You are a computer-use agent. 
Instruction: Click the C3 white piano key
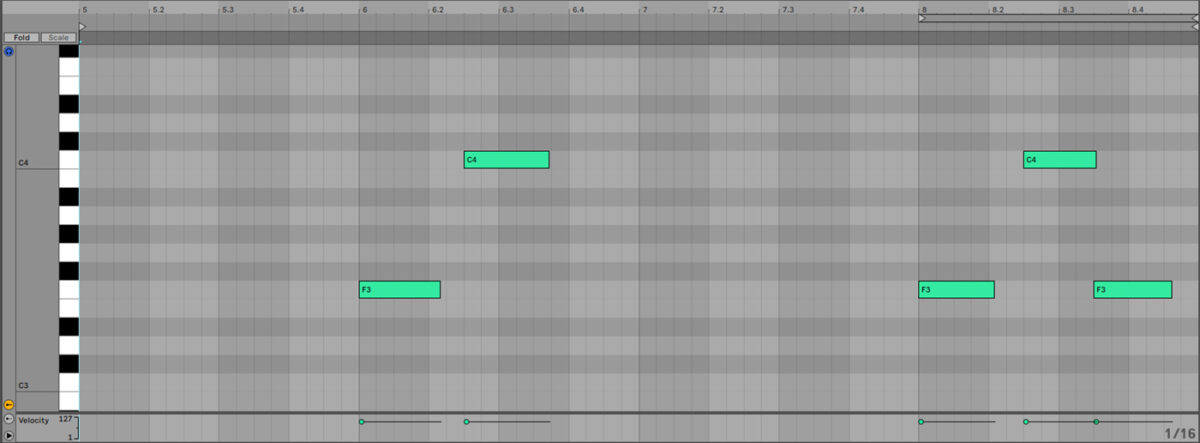click(x=68, y=384)
